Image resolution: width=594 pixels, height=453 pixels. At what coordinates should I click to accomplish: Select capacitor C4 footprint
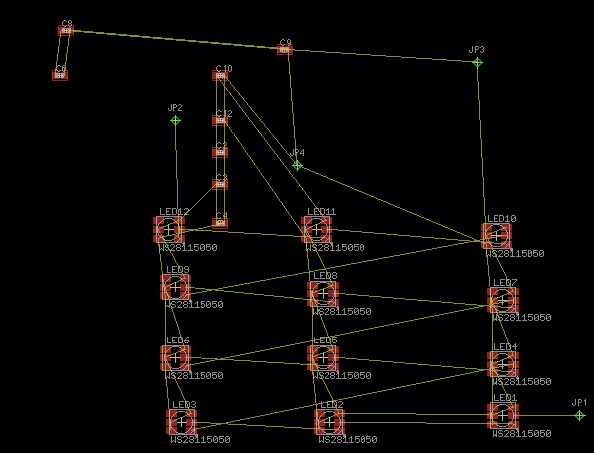220,223
